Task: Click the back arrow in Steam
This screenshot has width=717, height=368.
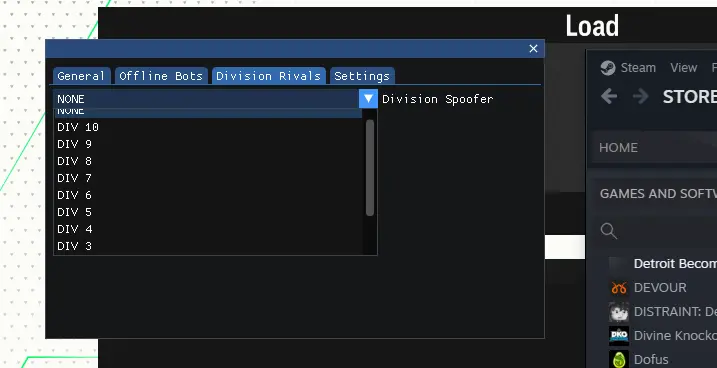Action: point(609,96)
